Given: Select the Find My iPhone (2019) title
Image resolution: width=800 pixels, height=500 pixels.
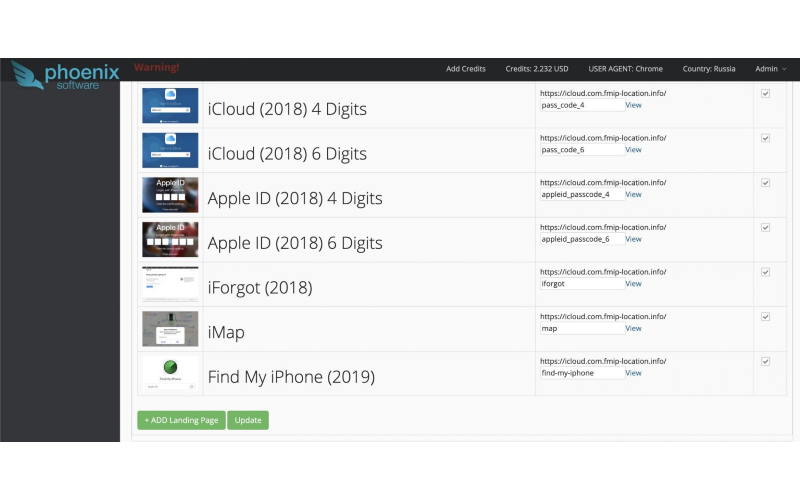Looking at the screenshot, I should [291, 377].
